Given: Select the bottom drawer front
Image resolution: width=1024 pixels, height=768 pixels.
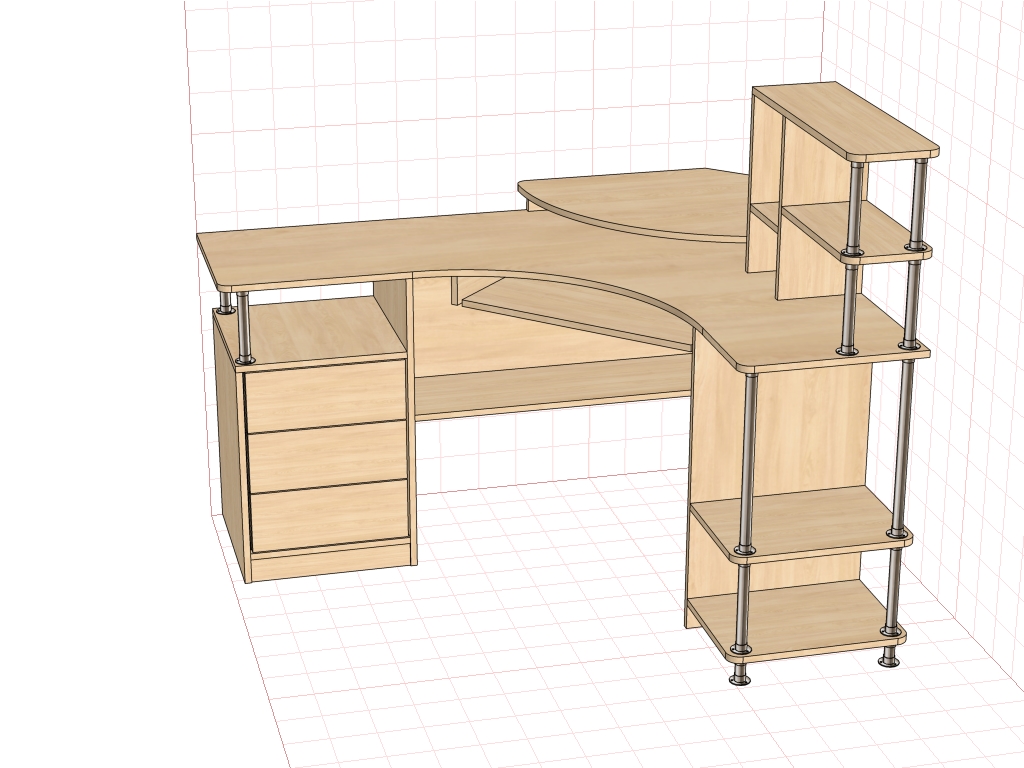Looking at the screenshot, I should coord(330,515).
